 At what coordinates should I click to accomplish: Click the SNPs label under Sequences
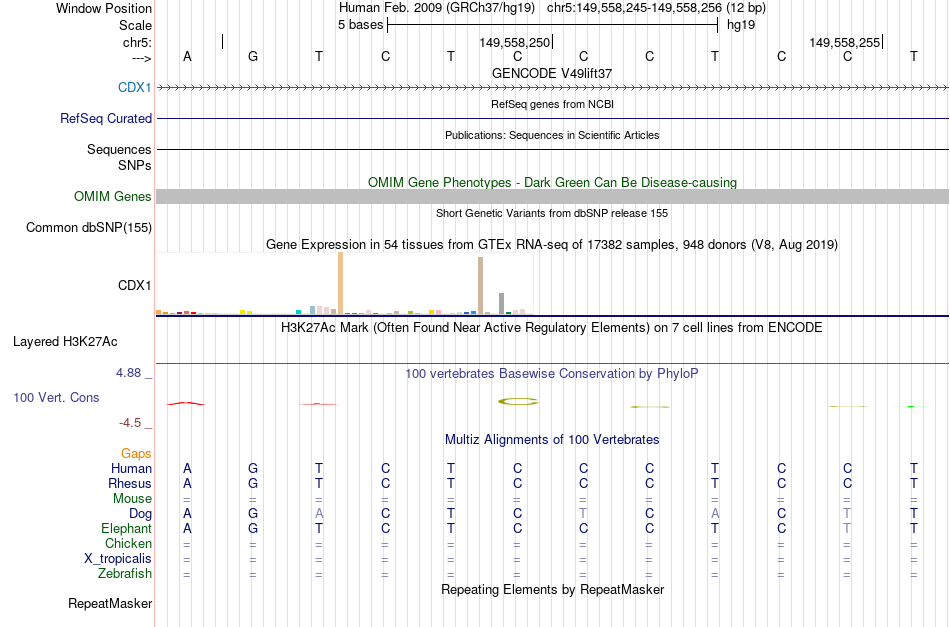coord(135,165)
